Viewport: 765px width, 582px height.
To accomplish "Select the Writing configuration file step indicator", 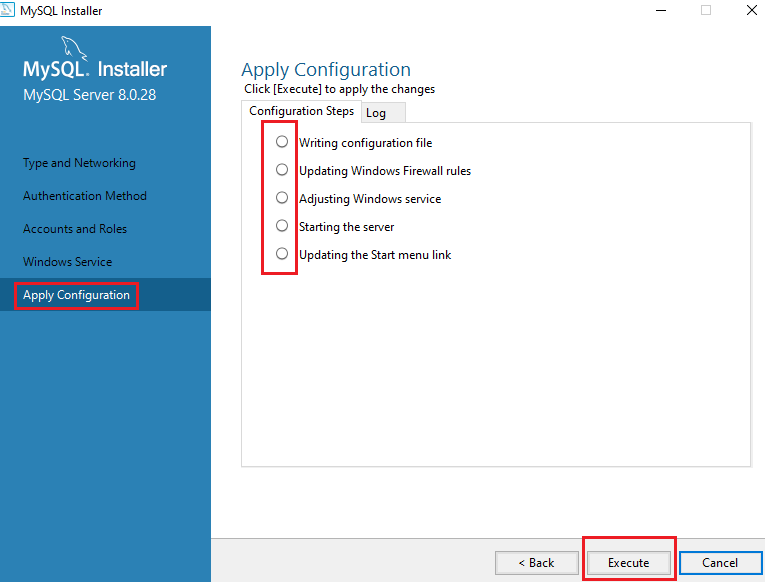I will click(282, 141).
